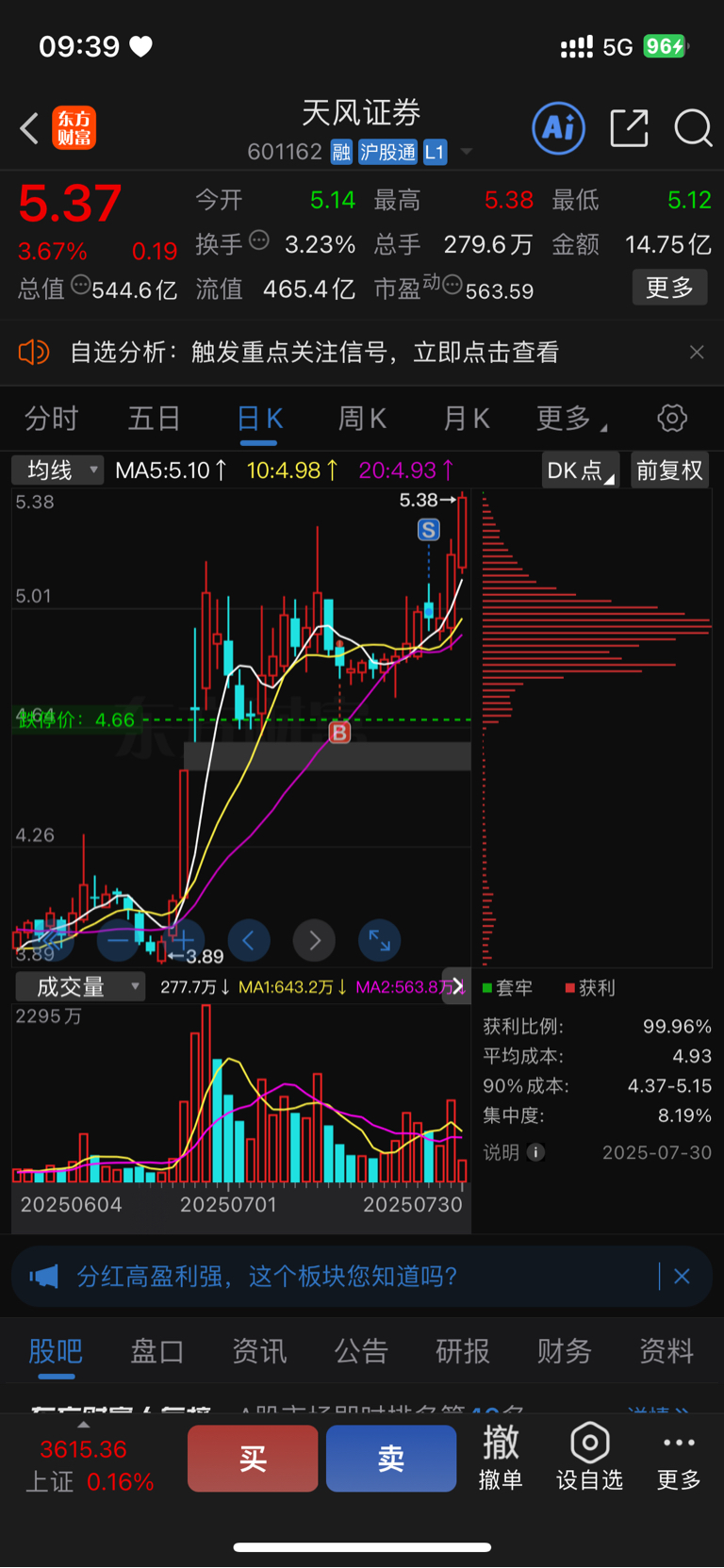Expand the volume indicator arrow

(x=457, y=986)
